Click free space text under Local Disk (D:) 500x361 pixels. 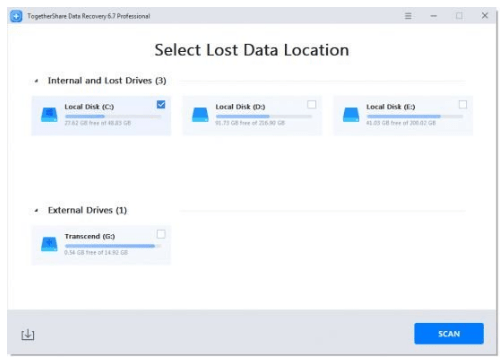tap(250, 123)
